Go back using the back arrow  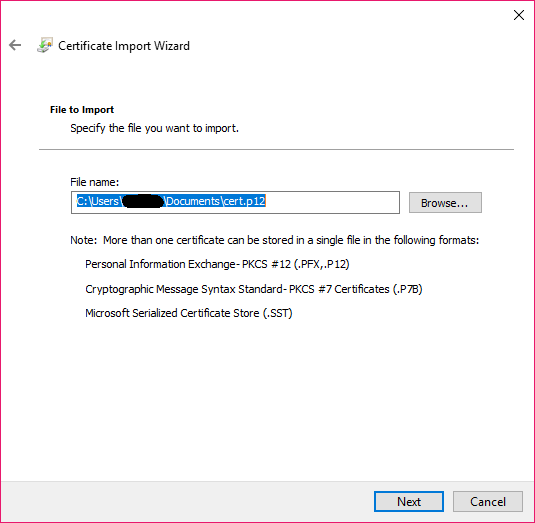15,45
